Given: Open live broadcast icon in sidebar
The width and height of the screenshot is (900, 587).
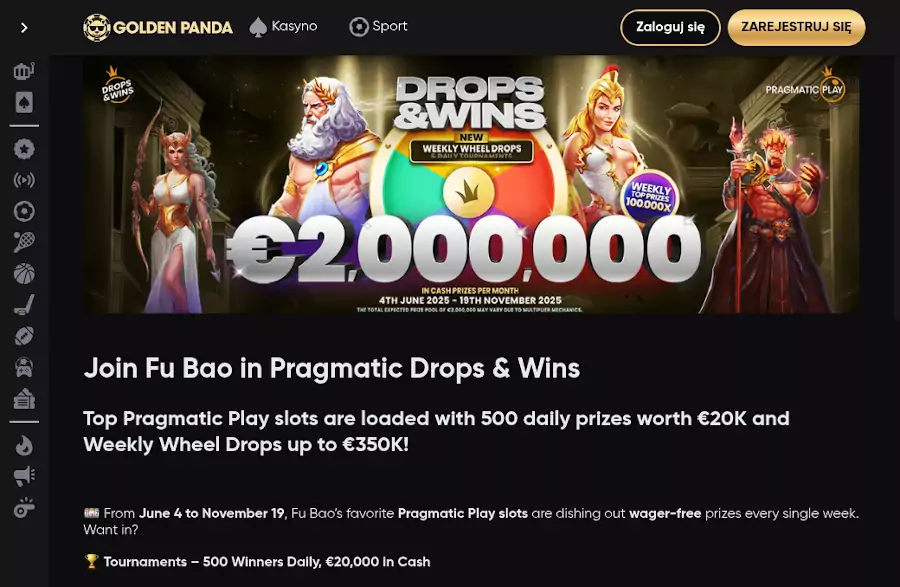Looking at the screenshot, I should pos(24,180).
